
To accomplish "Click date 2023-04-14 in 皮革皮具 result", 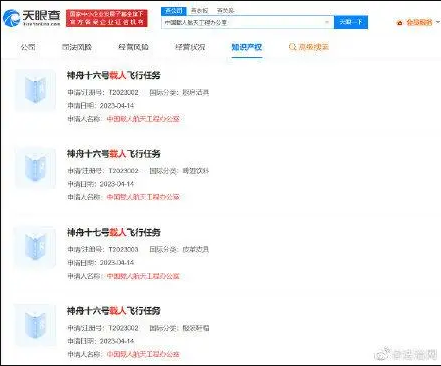I will click(x=117, y=263).
